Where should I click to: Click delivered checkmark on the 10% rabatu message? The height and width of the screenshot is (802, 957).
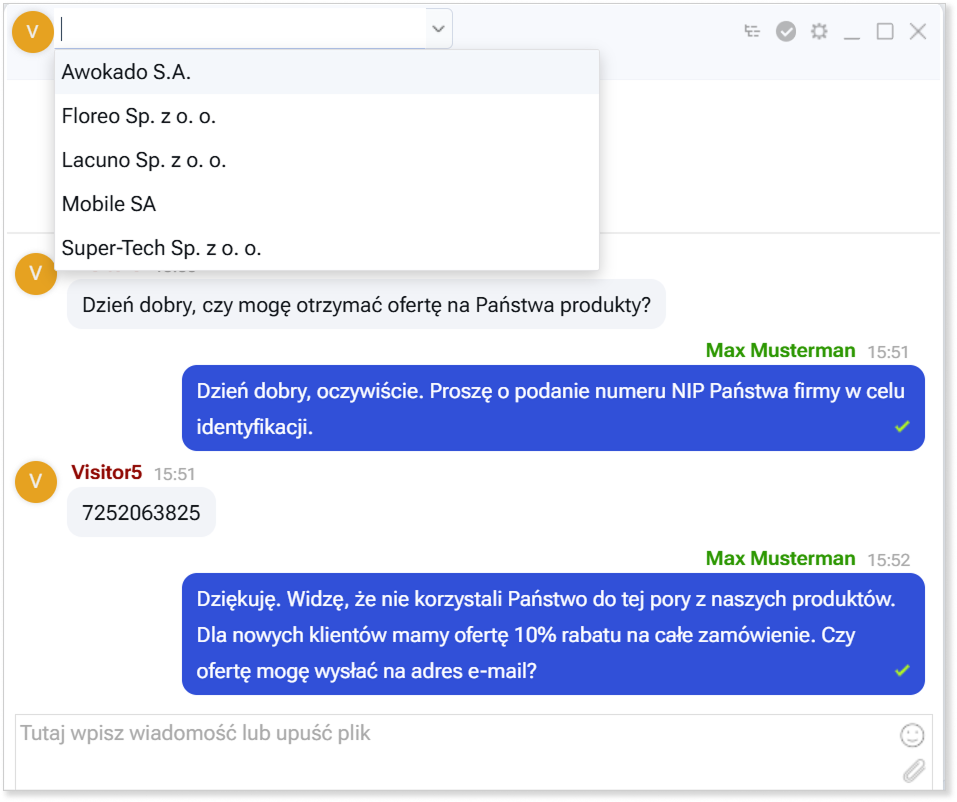click(902, 670)
